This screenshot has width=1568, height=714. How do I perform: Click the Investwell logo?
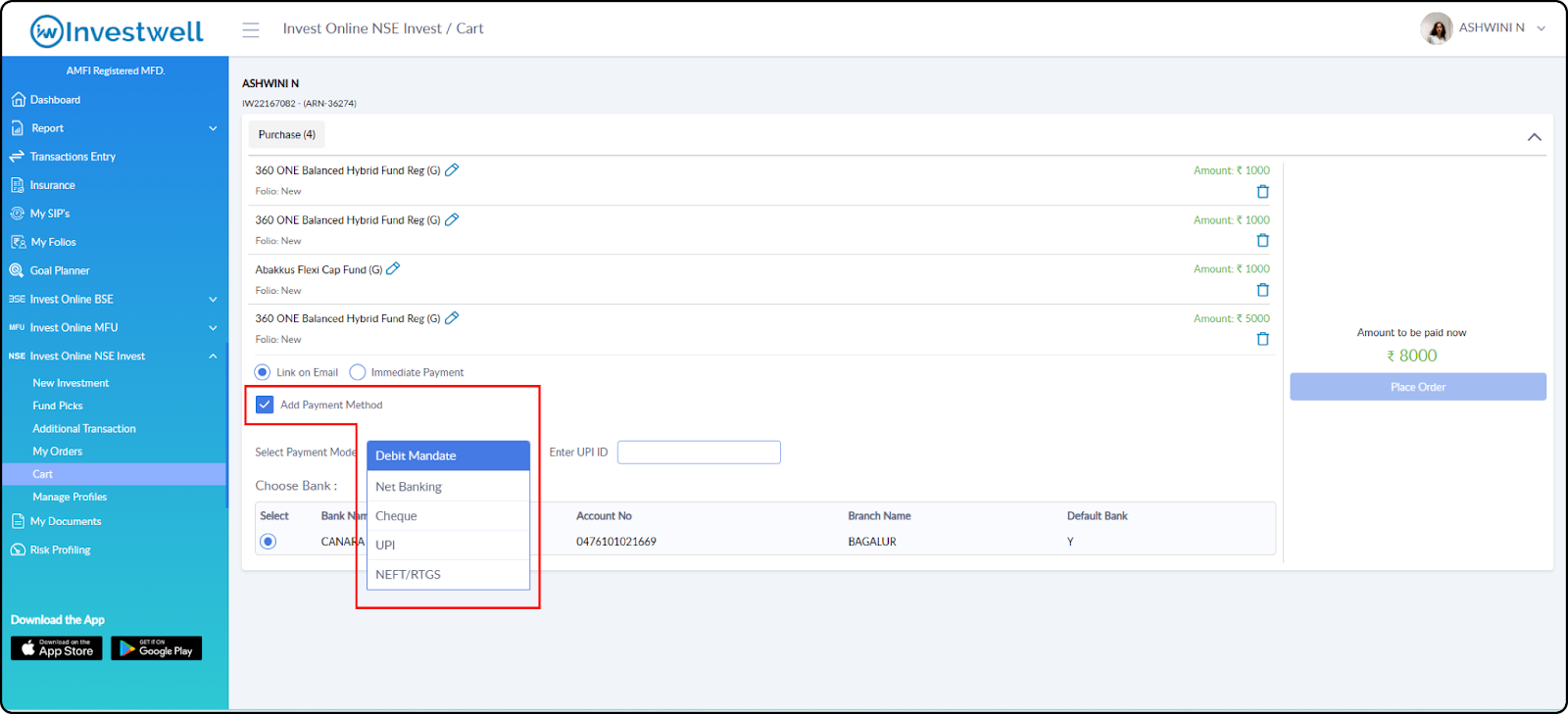pyautogui.click(x=117, y=31)
